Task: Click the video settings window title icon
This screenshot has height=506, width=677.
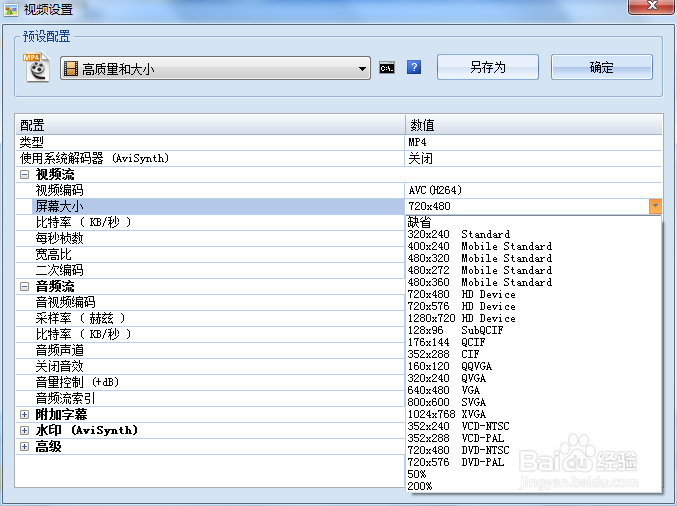Action: pyautogui.click(x=11, y=9)
